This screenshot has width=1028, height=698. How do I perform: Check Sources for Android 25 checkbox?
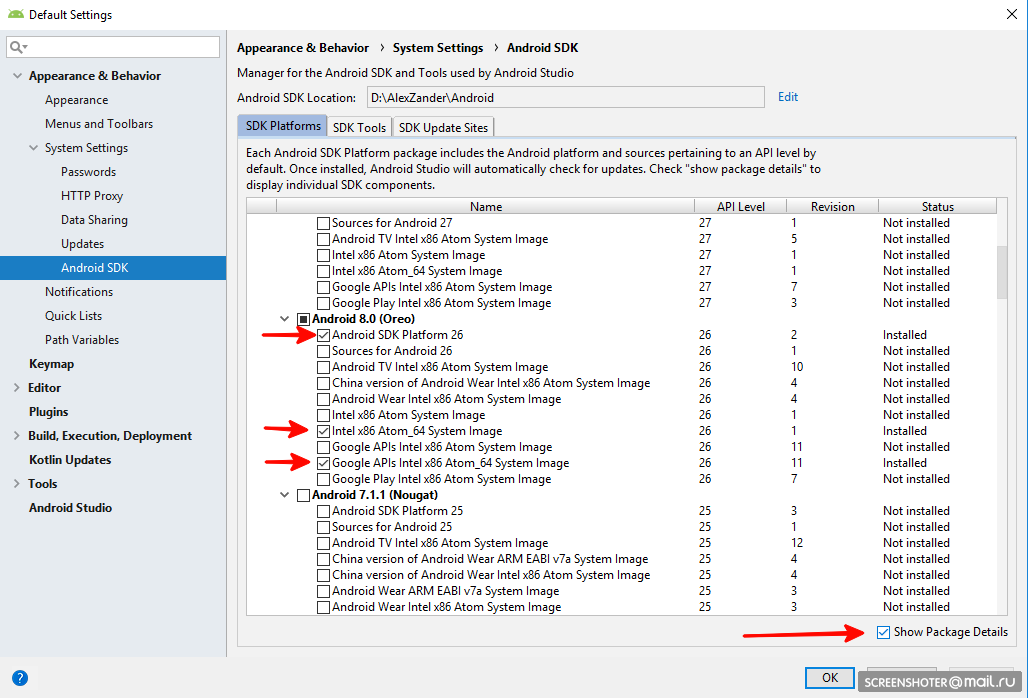(x=323, y=527)
